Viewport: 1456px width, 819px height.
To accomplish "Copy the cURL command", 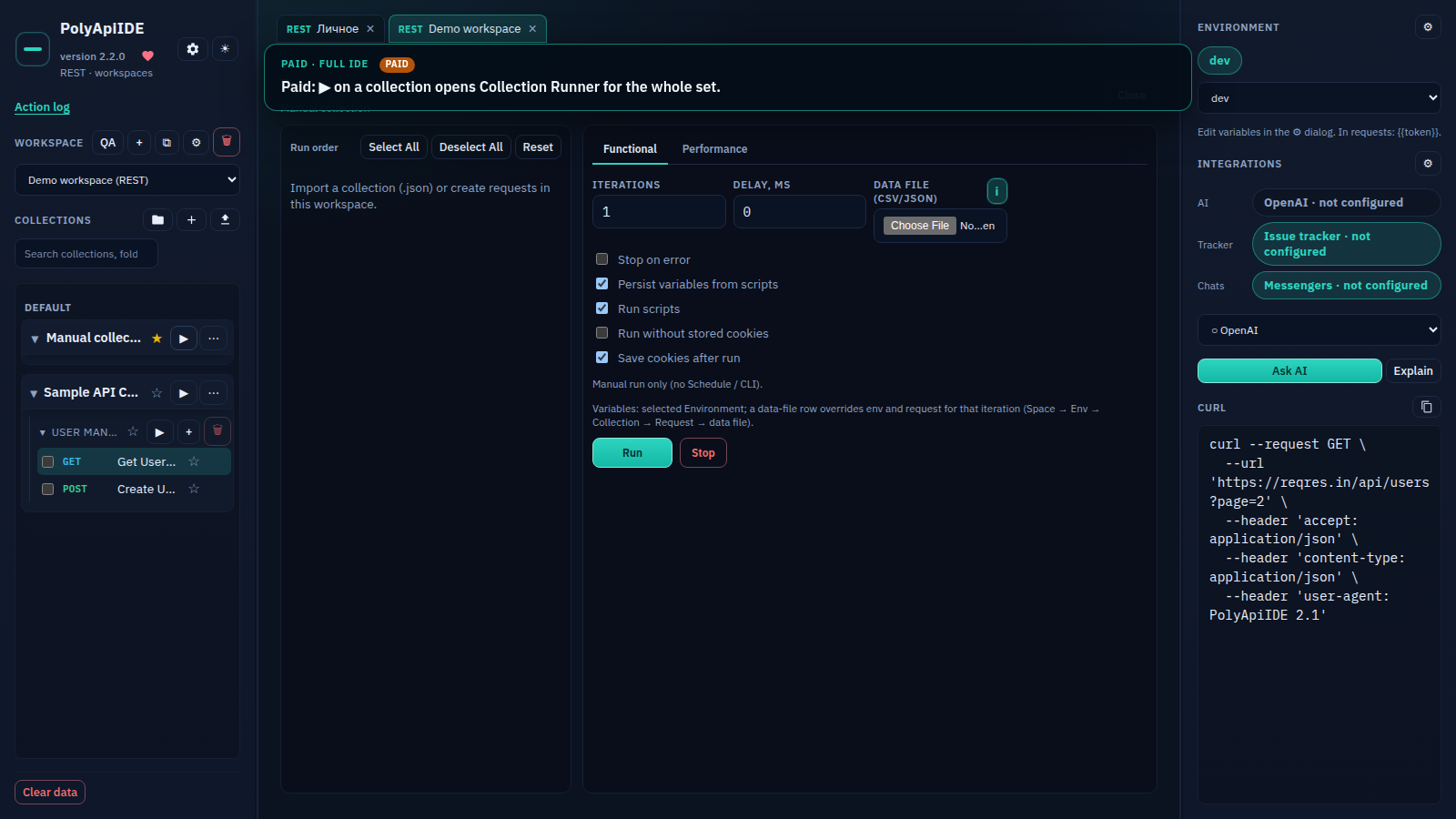I will (1427, 407).
